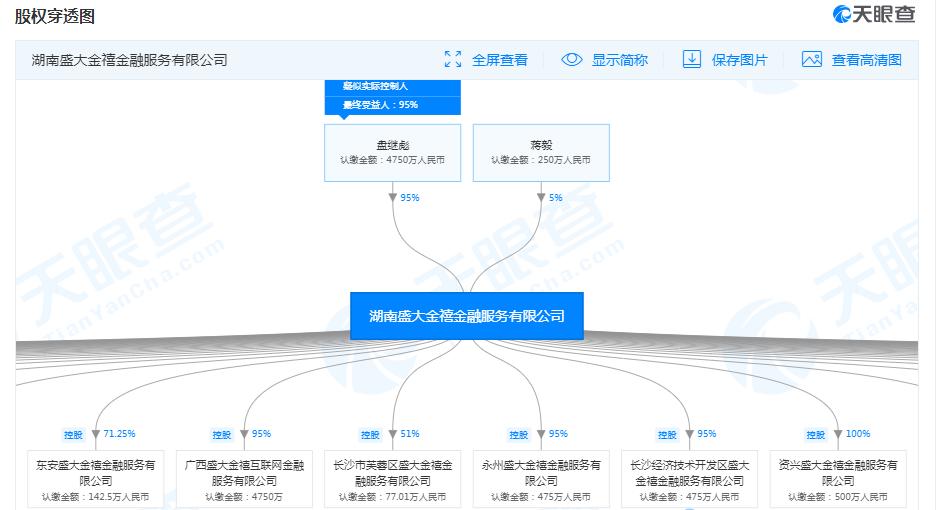Screen dimensions: 936x510
Task: Click company name in header bar
Action: point(130,60)
